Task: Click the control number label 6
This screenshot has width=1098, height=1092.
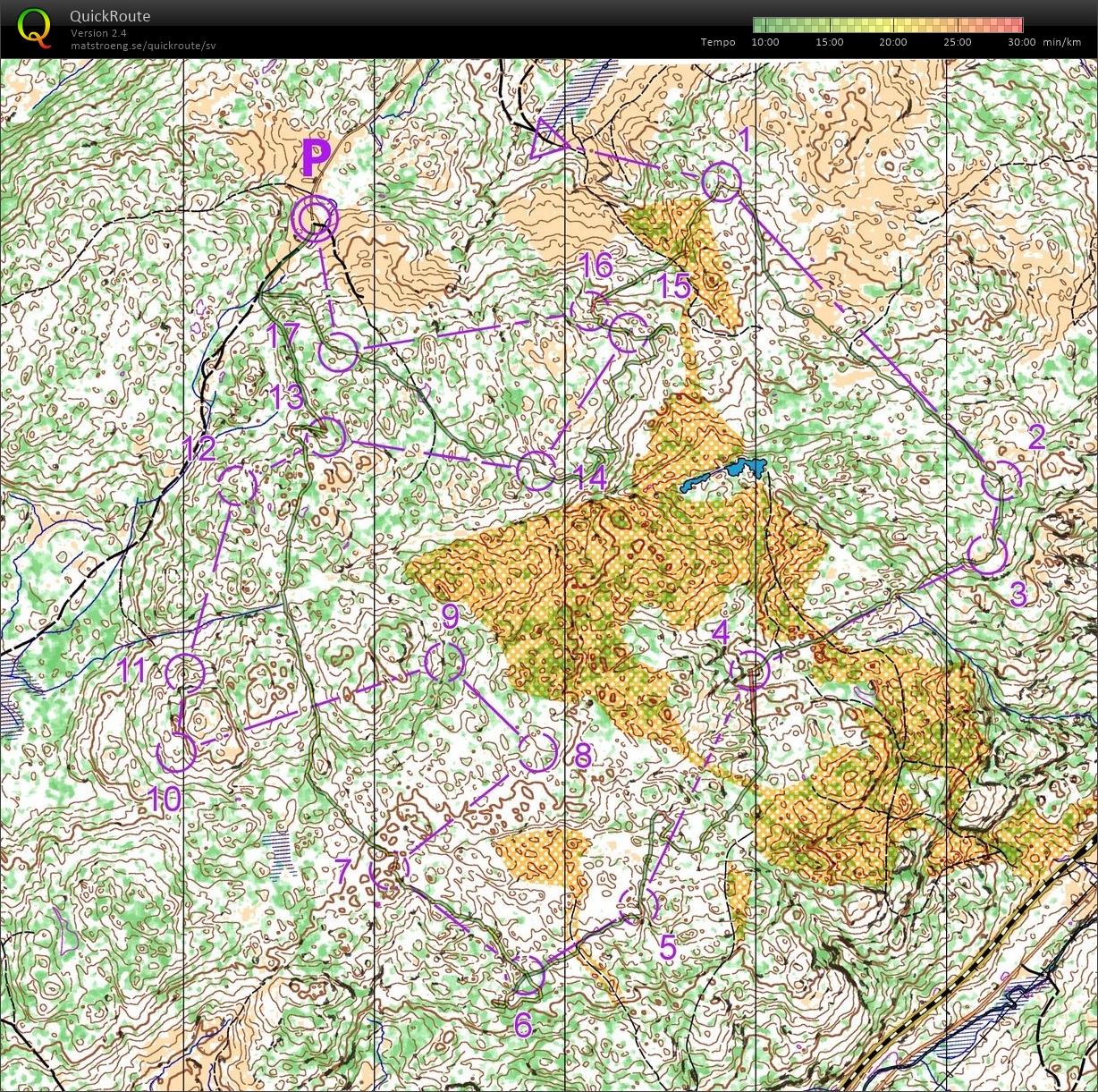Action: pos(524,1025)
